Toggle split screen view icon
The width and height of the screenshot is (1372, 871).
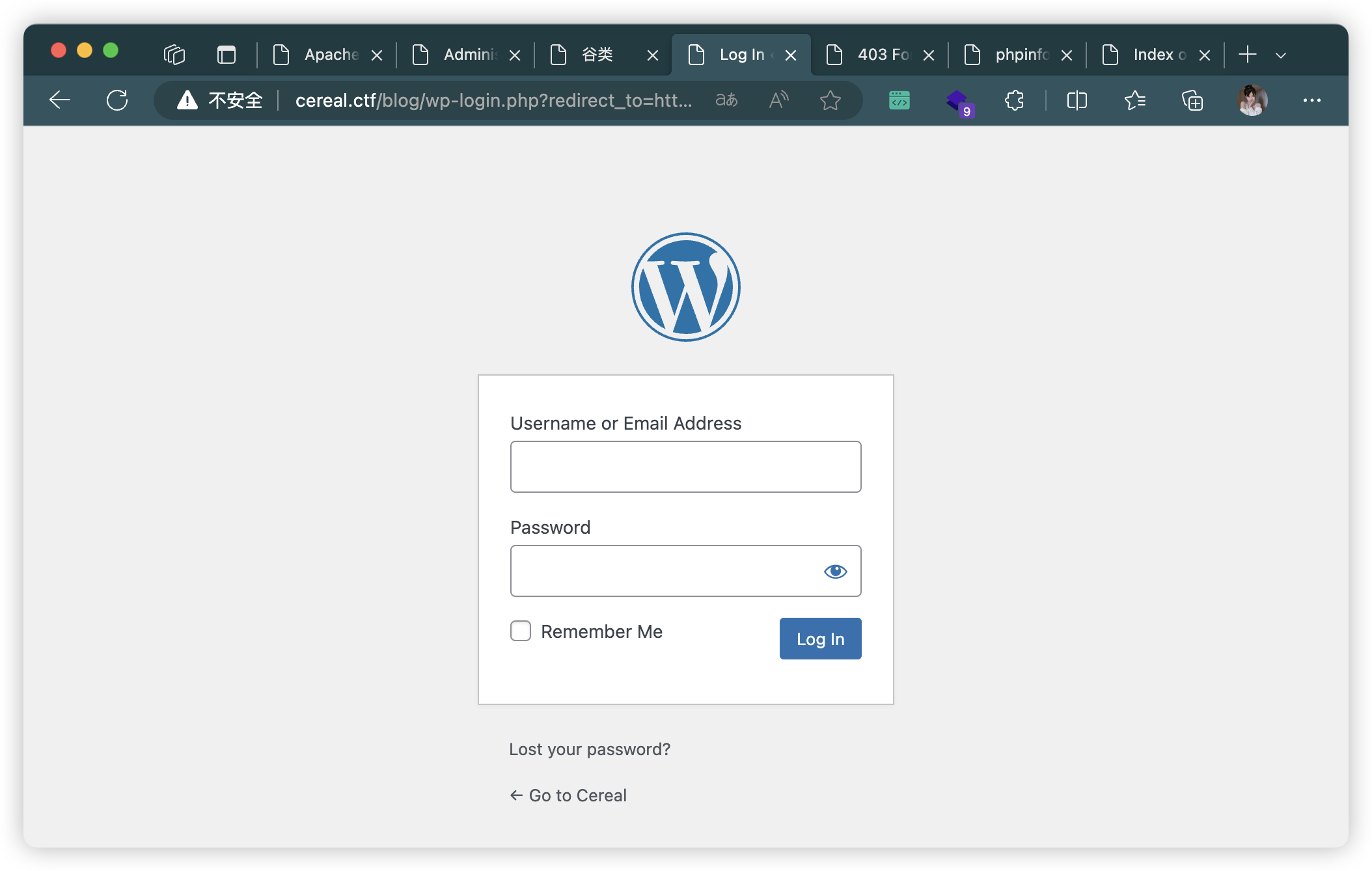coord(1077,100)
